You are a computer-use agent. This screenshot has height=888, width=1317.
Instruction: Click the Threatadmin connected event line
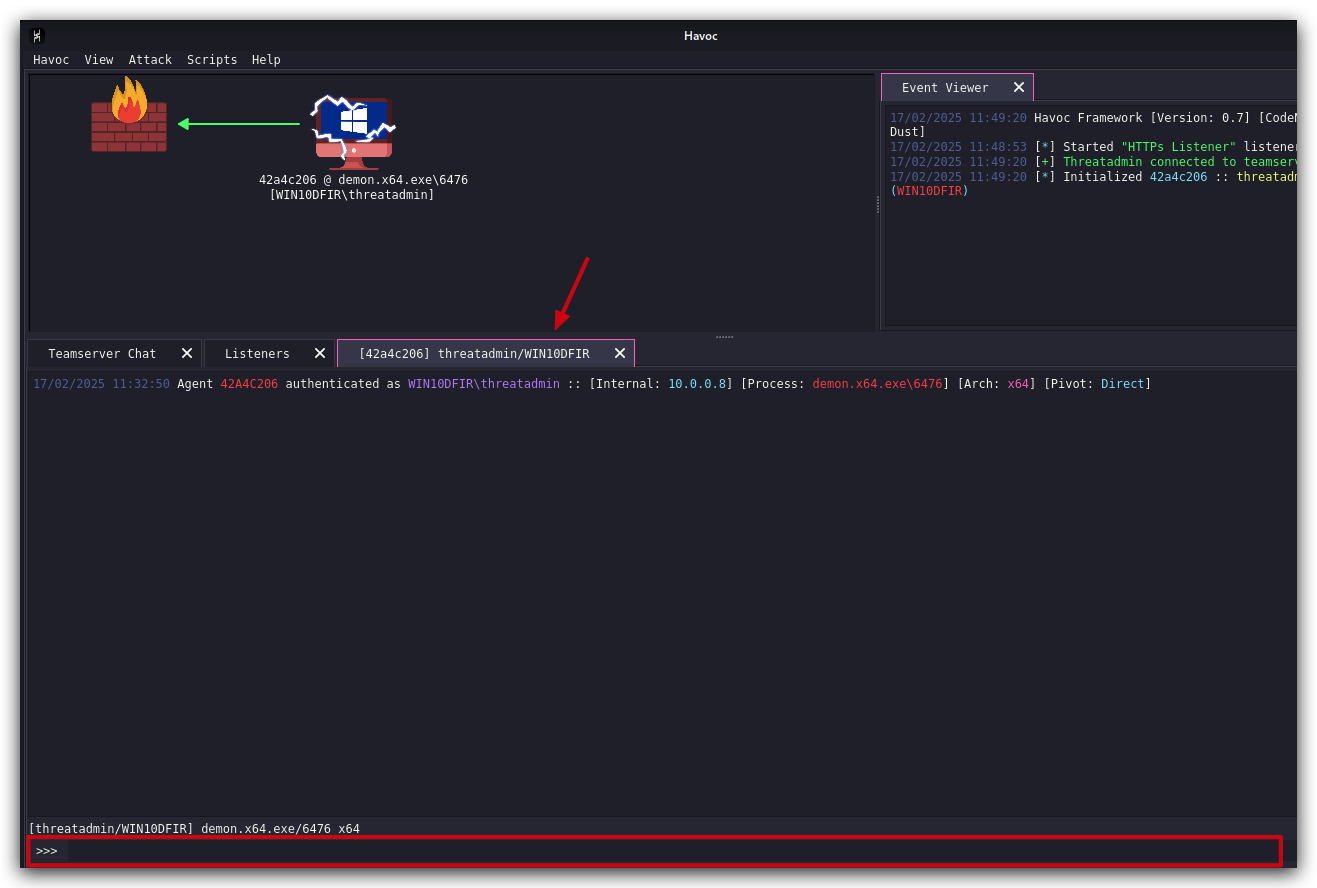click(x=1093, y=162)
